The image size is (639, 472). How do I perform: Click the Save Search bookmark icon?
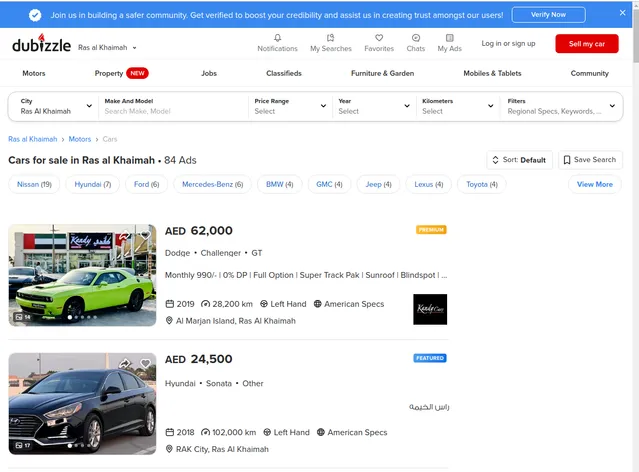(x=566, y=160)
